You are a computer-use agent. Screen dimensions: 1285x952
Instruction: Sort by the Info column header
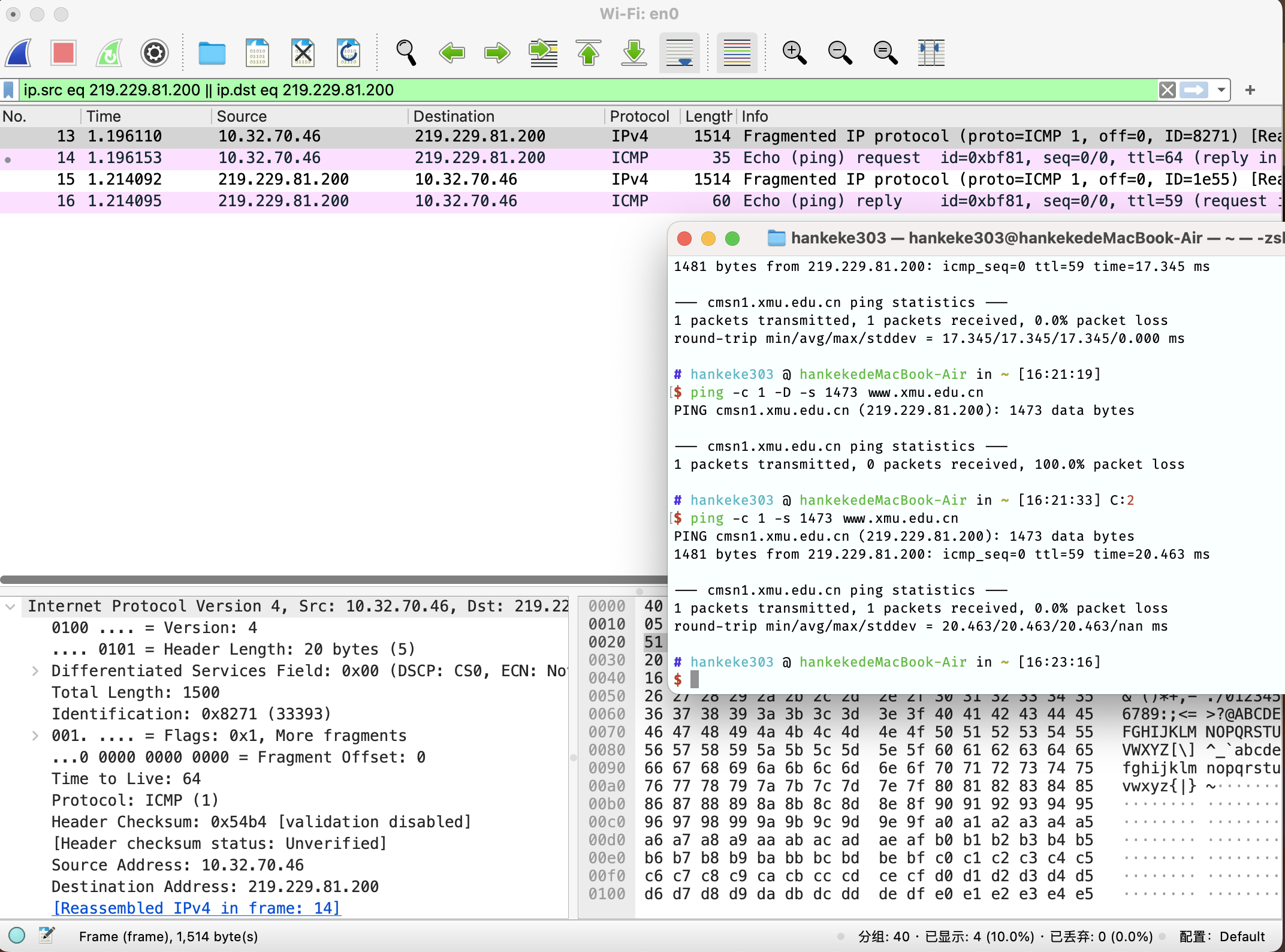[1009, 116]
